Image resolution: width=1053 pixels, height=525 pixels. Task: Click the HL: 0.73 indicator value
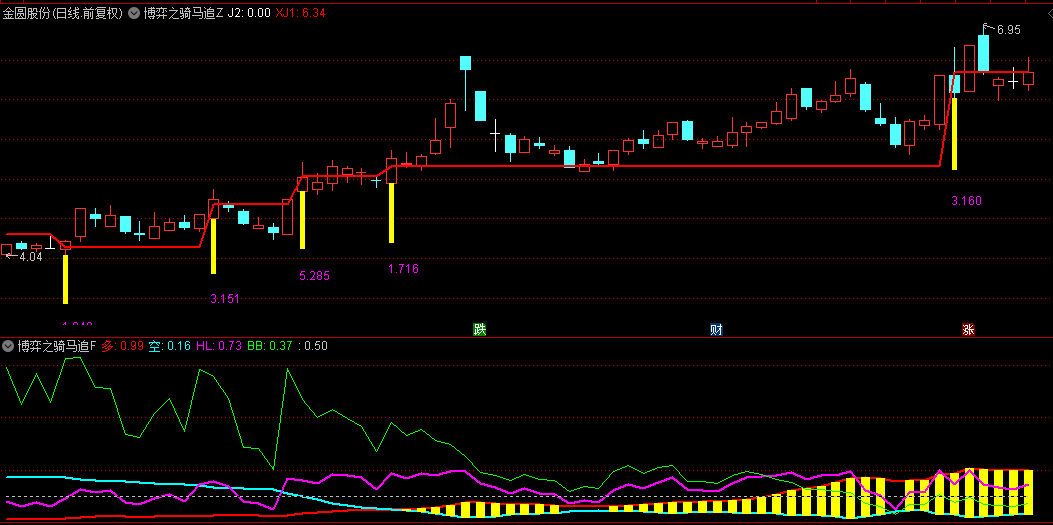(x=220, y=346)
